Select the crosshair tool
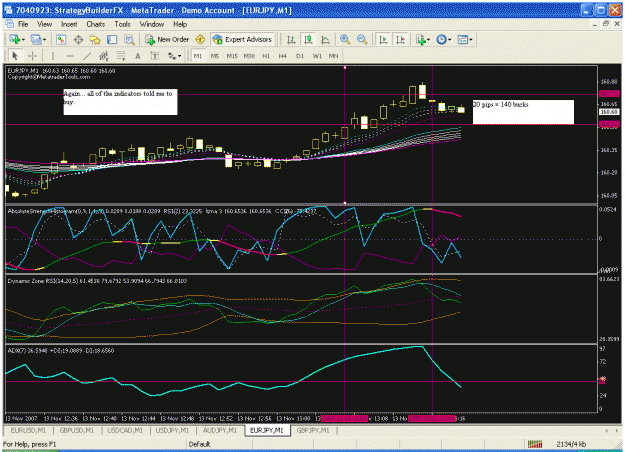 [32, 56]
